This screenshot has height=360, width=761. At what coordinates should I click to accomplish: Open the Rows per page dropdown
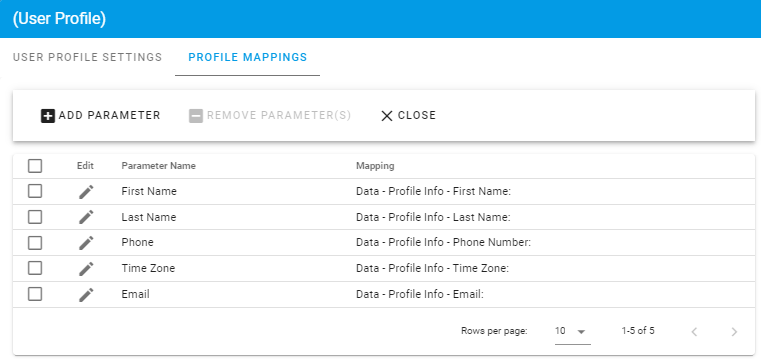click(573, 332)
